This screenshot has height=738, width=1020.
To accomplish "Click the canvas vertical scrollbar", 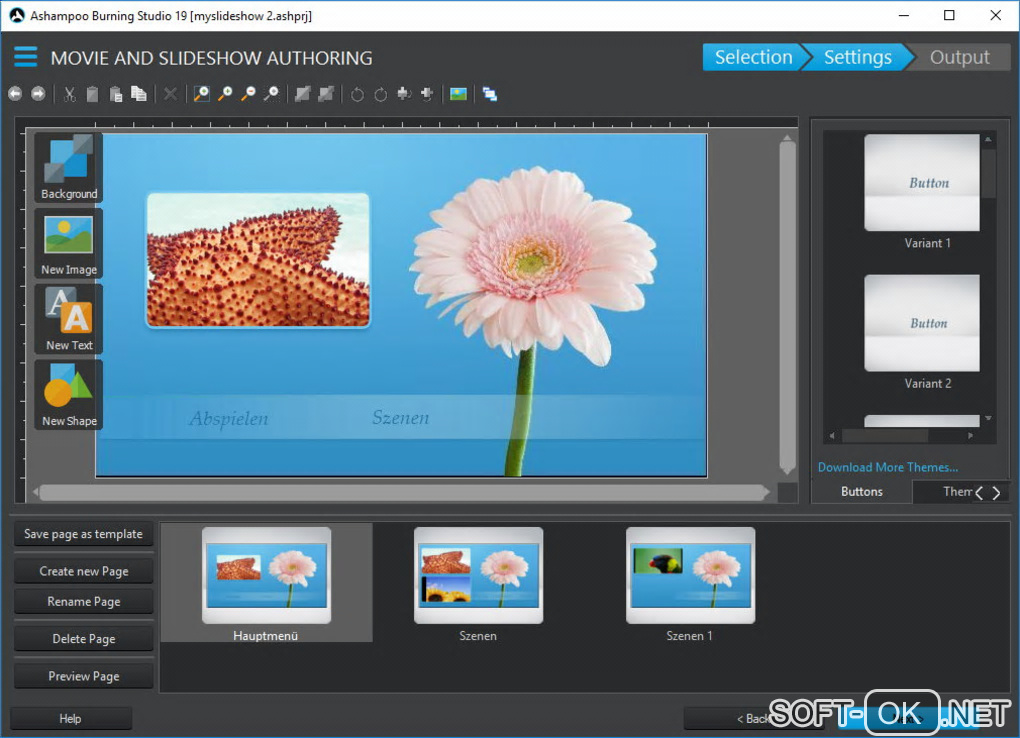I will pos(787,300).
